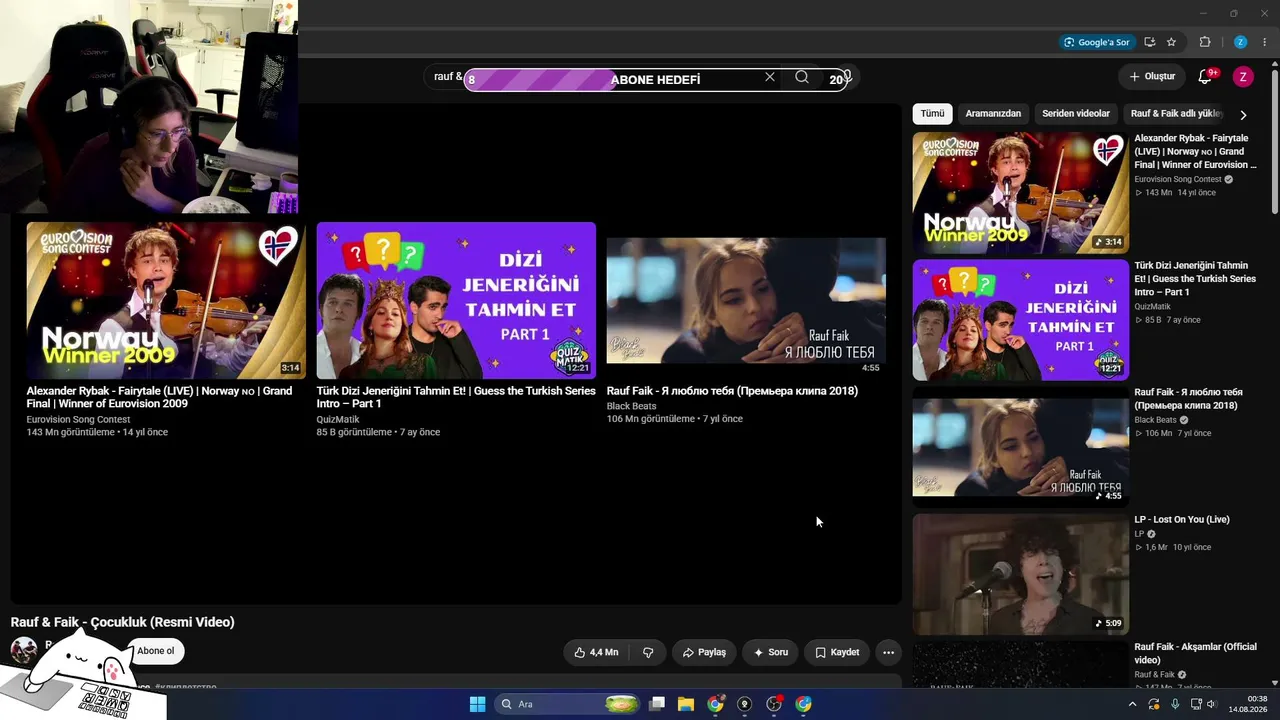The width and height of the screenshot is (1280, 720).
Task: Click the Eurovision Song Contest channel in sidebar
Action: coord(1178,180)
